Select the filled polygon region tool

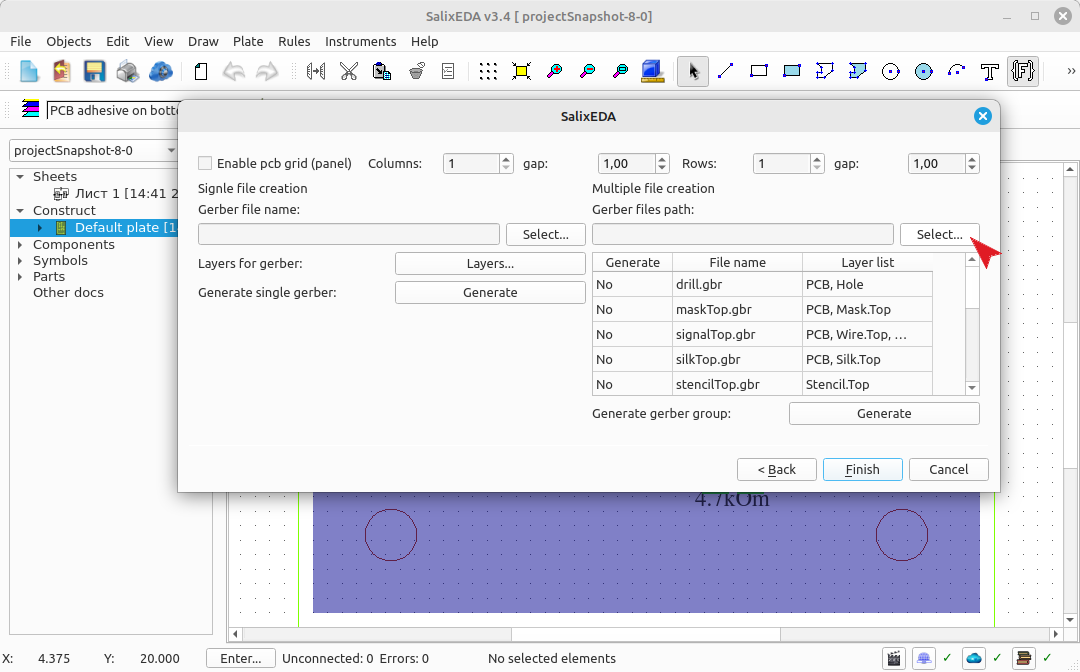tap(858, 72)
